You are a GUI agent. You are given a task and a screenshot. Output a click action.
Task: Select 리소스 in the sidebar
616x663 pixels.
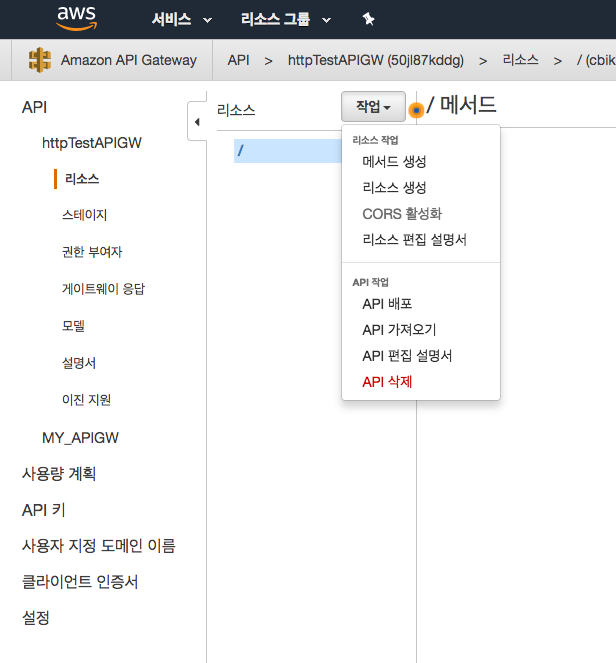(x=82, y=179)
